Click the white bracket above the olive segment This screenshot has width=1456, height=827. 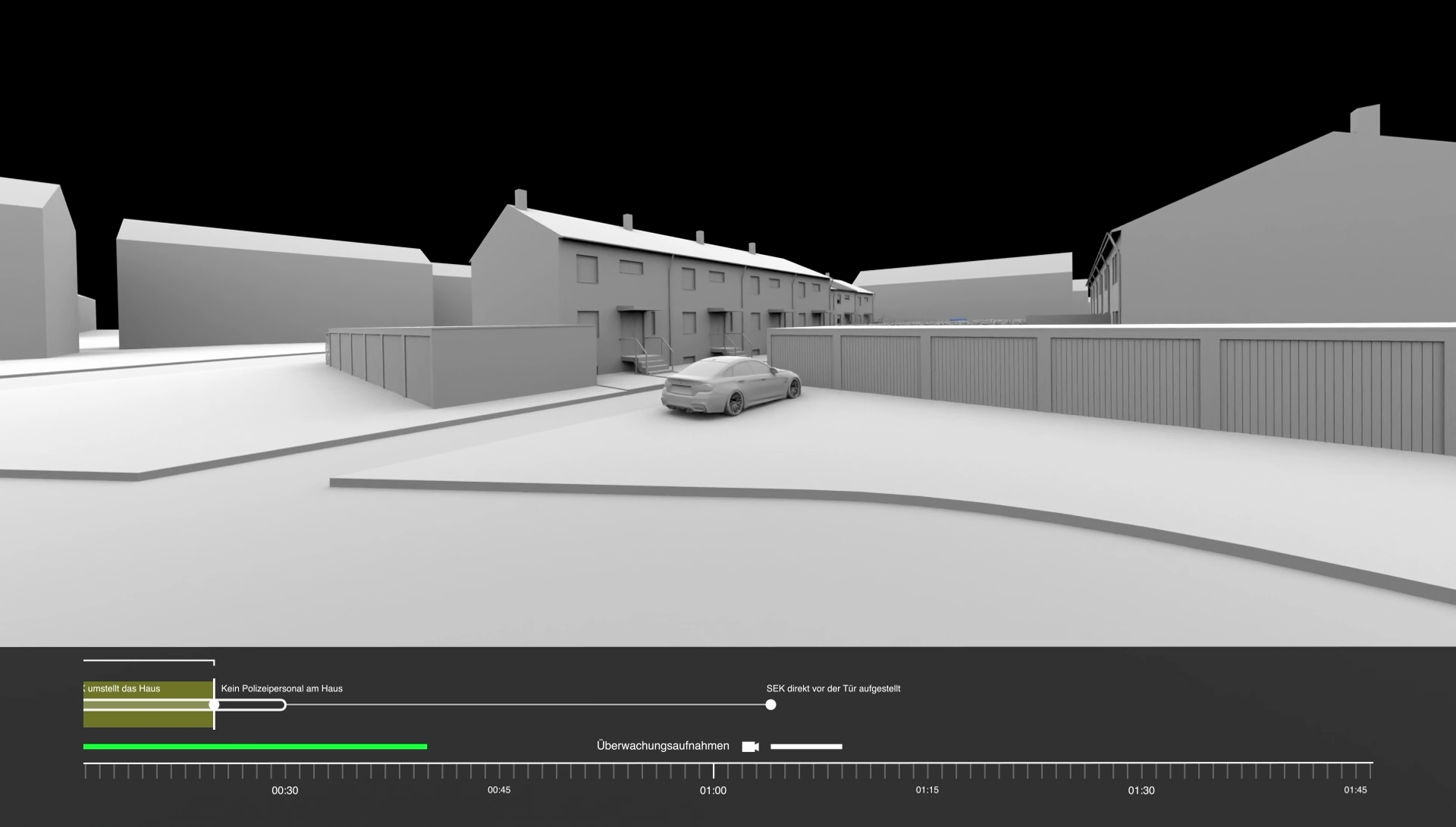tap(149, 662)
